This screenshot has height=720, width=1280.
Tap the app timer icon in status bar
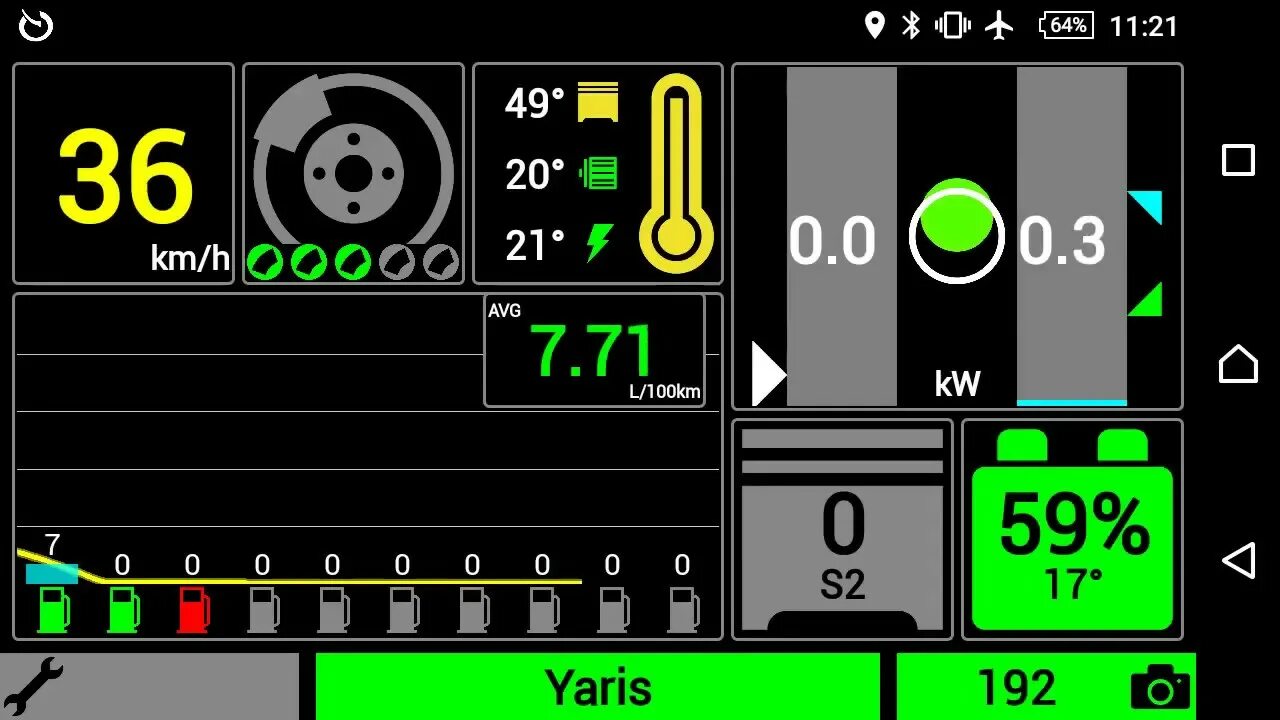click(36, 25)
